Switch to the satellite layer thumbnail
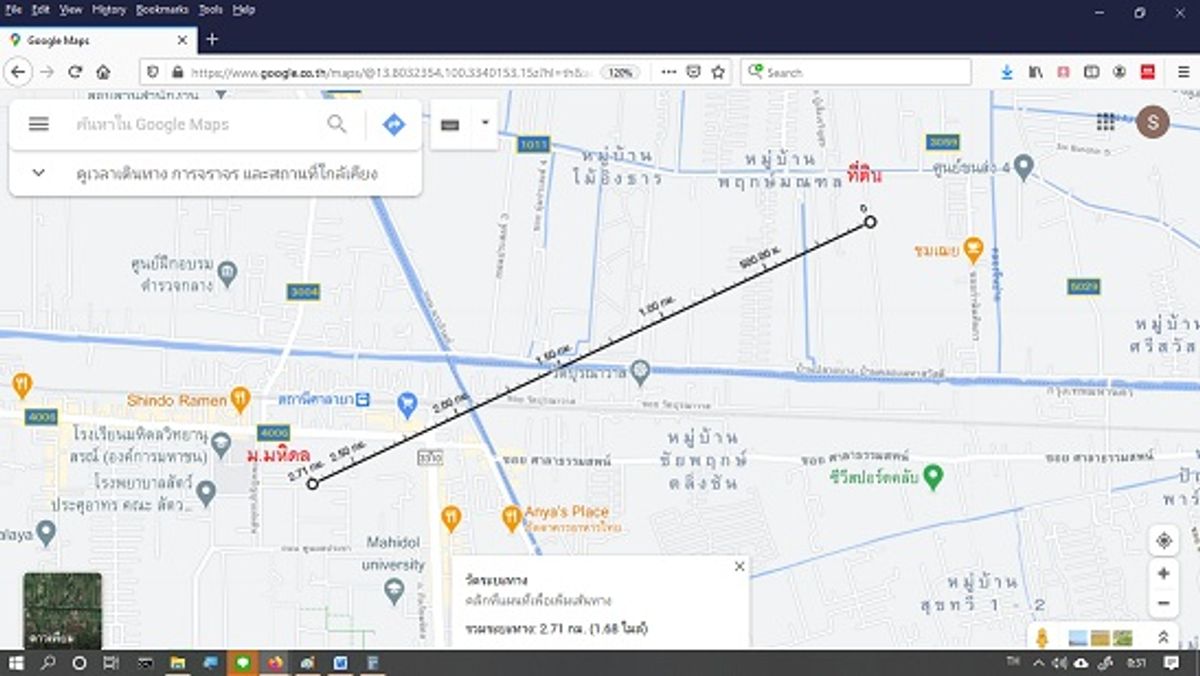Viewport: 1200px width, 676px height. (62, 610)
